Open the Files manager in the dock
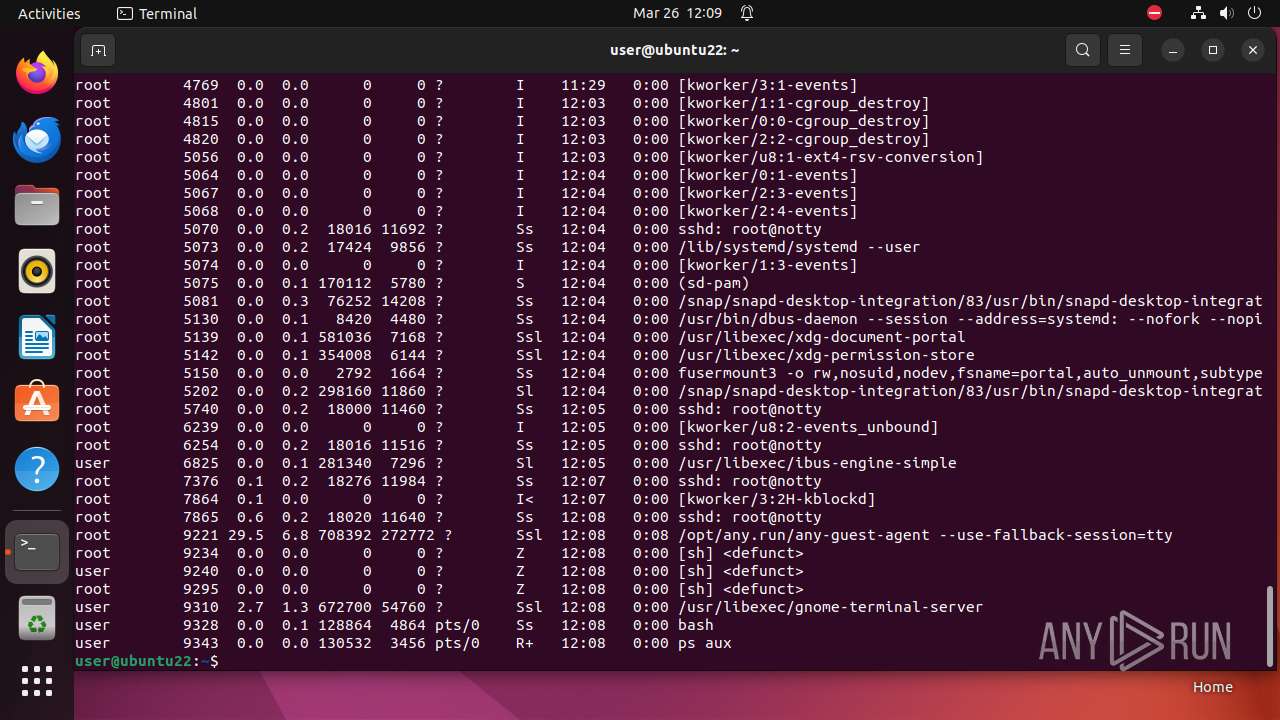This screenshot has height=720, width=1280. coord(37,205)
